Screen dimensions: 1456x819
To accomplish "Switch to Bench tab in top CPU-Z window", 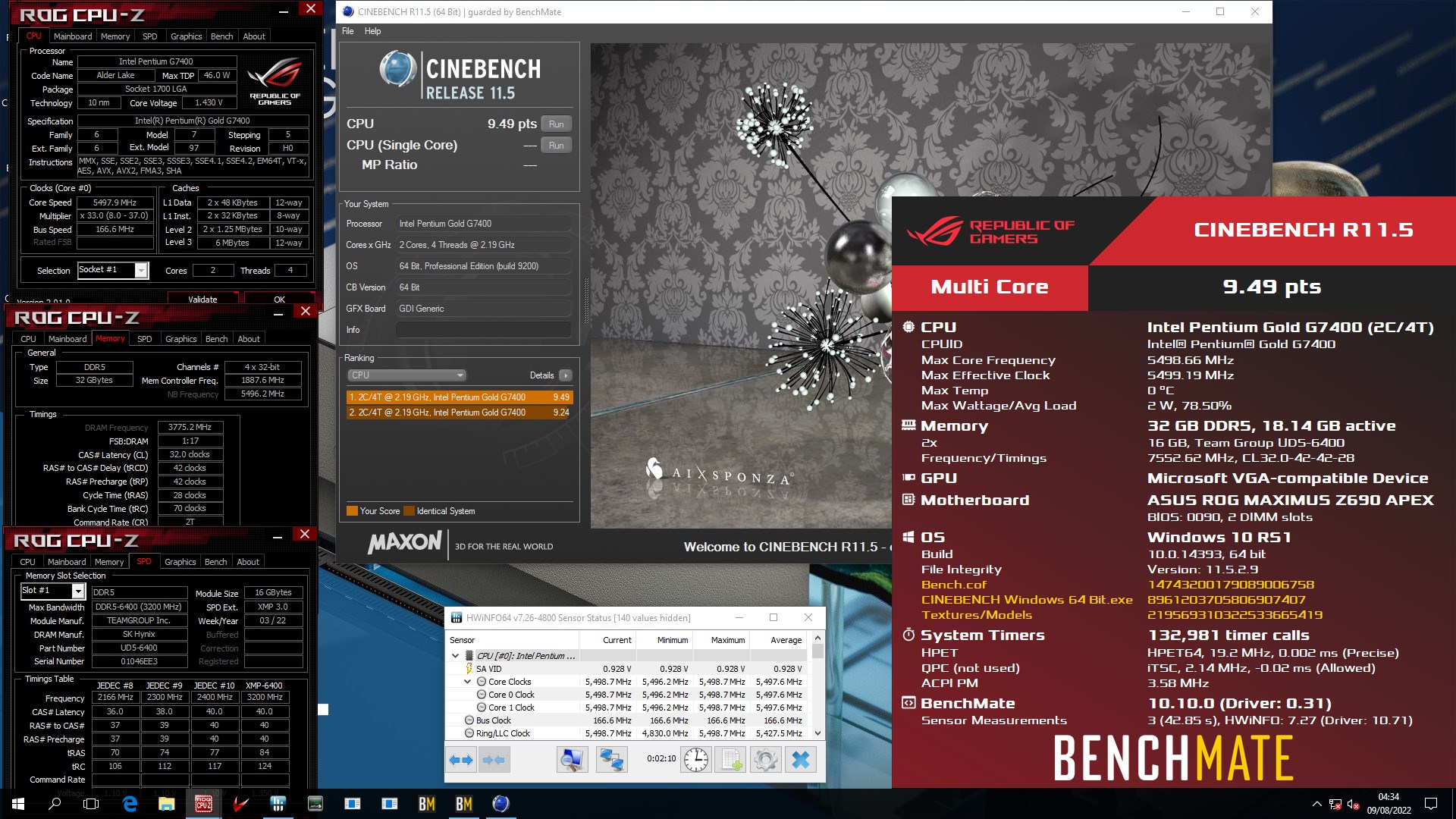I will (x=221, y=36).
